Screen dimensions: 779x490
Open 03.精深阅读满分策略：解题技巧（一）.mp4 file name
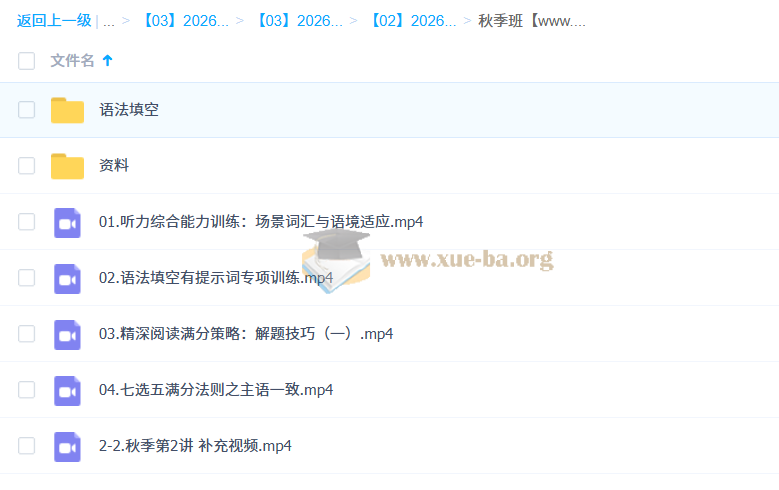pos(246,334)
